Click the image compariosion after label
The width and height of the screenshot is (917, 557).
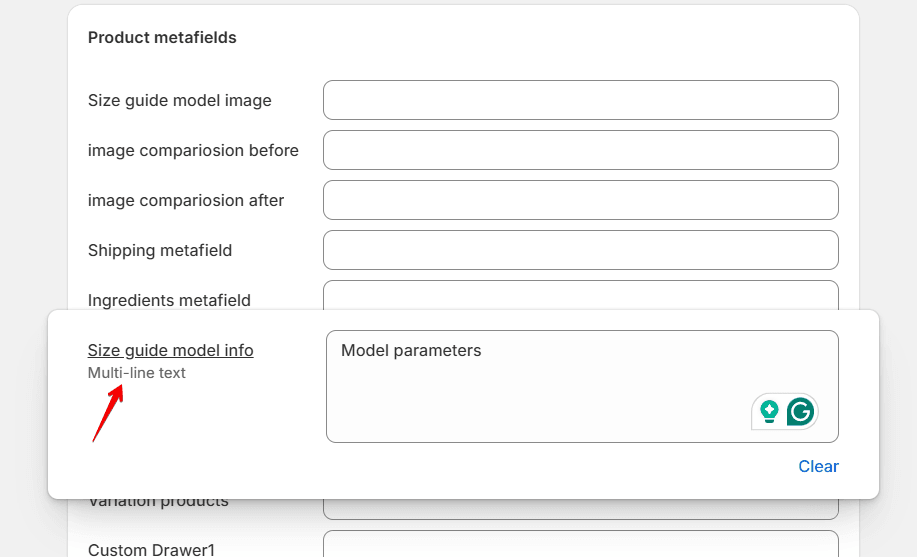pyautogui.click(x=186, y=201)
